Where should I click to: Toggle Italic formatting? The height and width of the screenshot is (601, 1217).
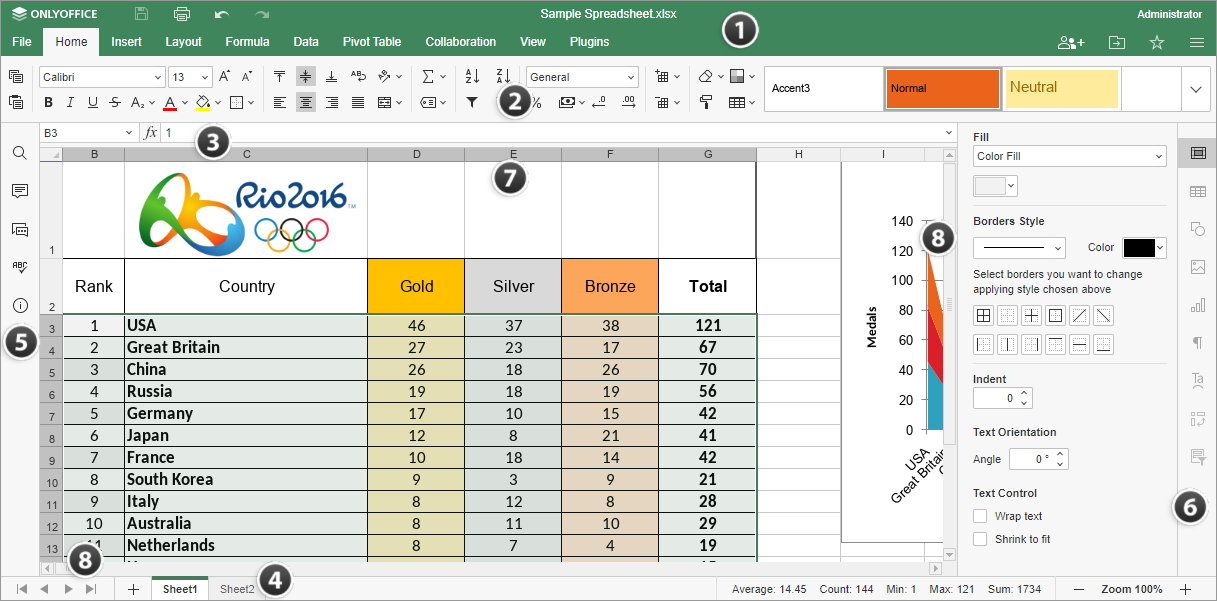click(x=70, y=102)
